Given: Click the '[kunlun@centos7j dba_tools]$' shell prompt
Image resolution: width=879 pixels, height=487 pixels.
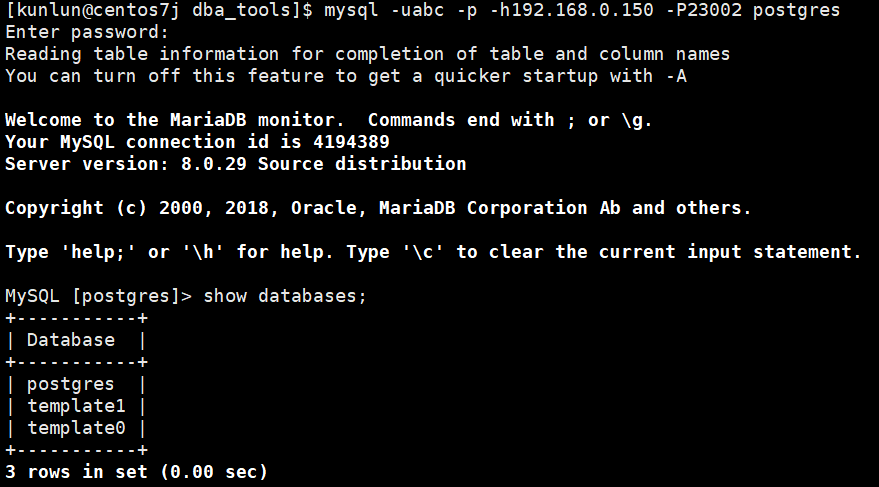Looking at the screenshot, I should click(159, 10).
